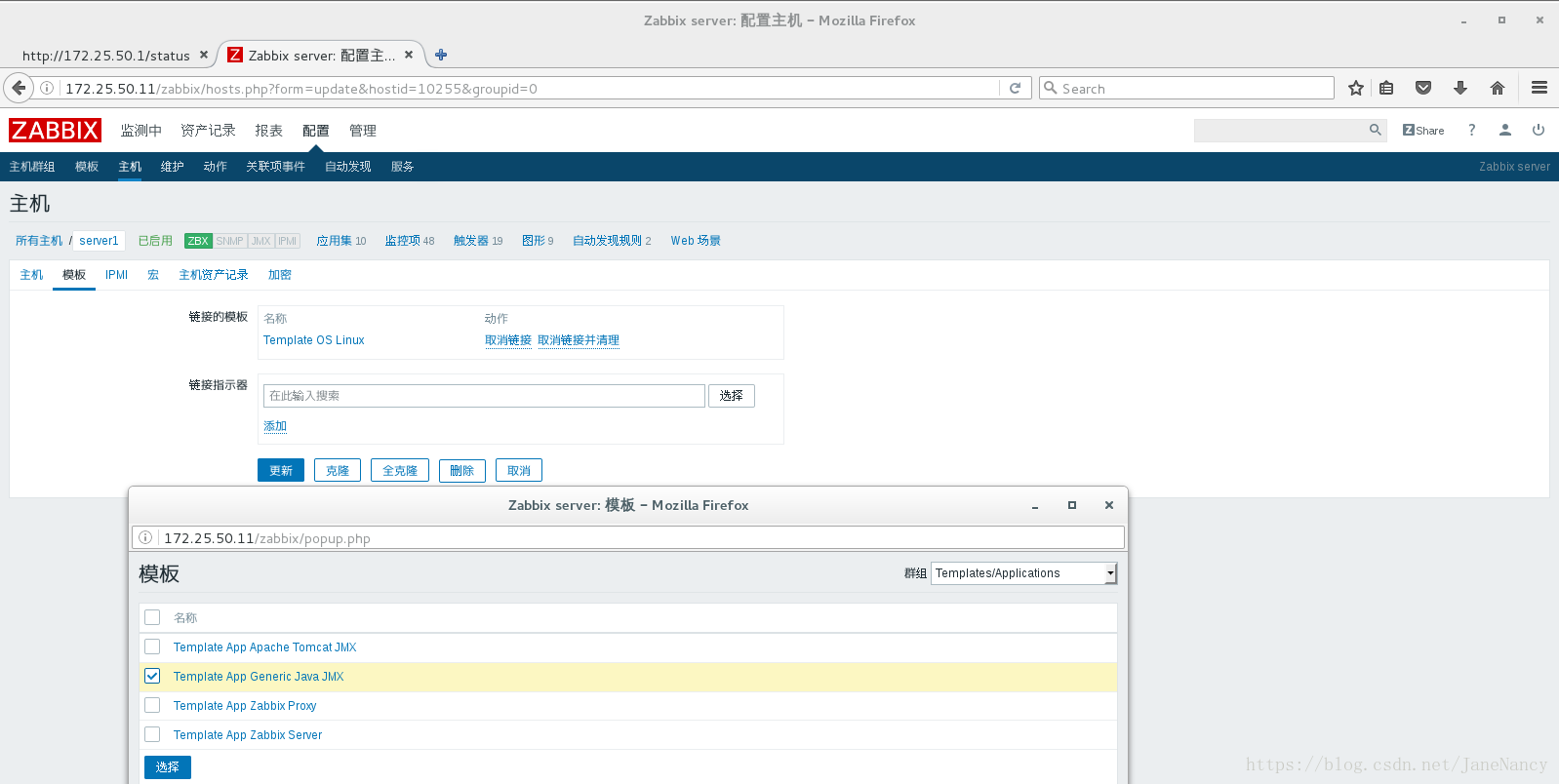The width and height of the screenshot is (1559, 784).
Task: Close the status tab
Action: (x=204, y=55)
